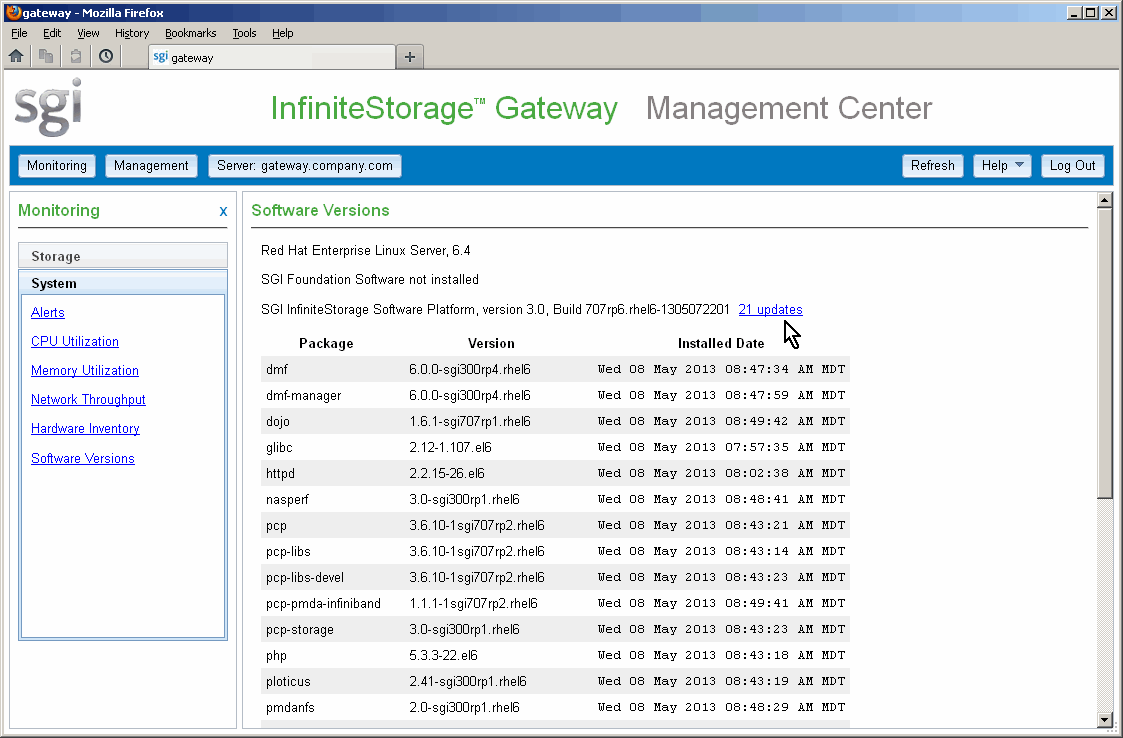Click the Package column header
Viewport: 1123px width, 738px height.
point(326,343)
